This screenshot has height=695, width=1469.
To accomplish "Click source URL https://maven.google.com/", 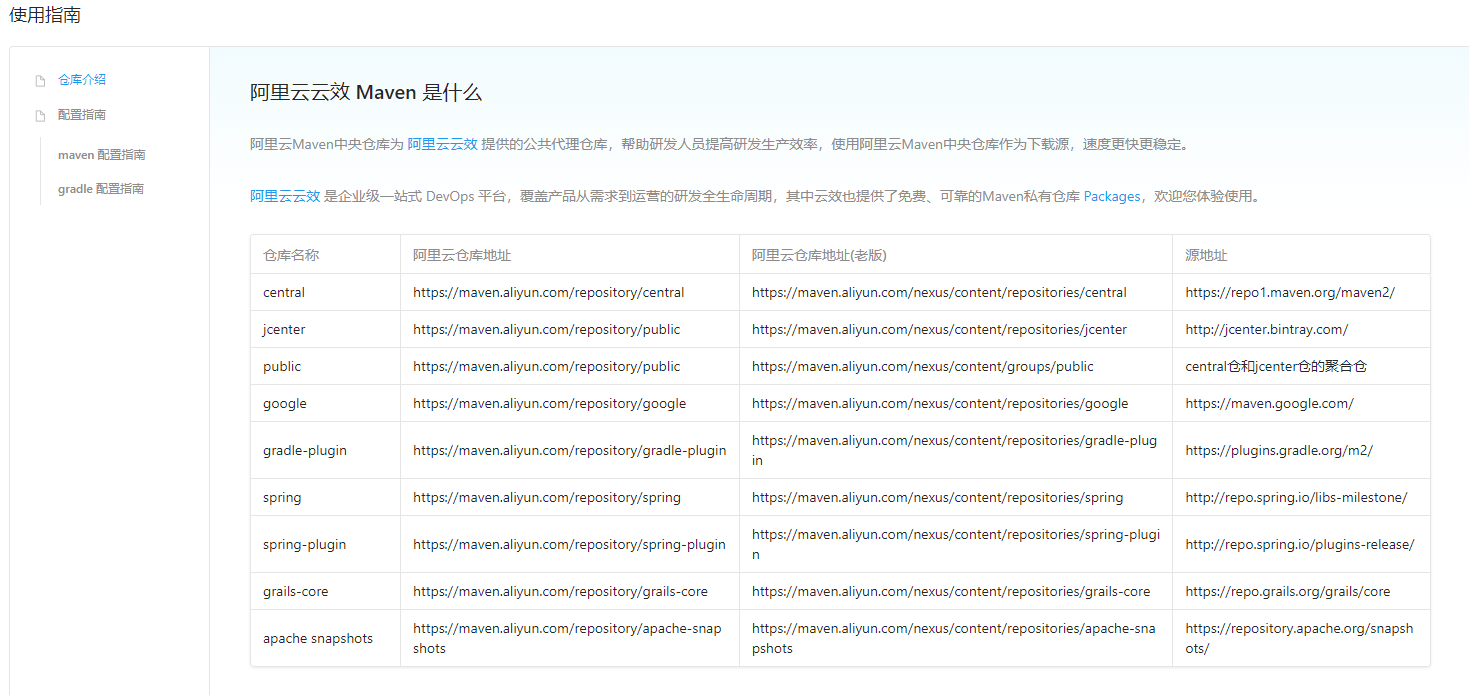I will (1270, 404).
